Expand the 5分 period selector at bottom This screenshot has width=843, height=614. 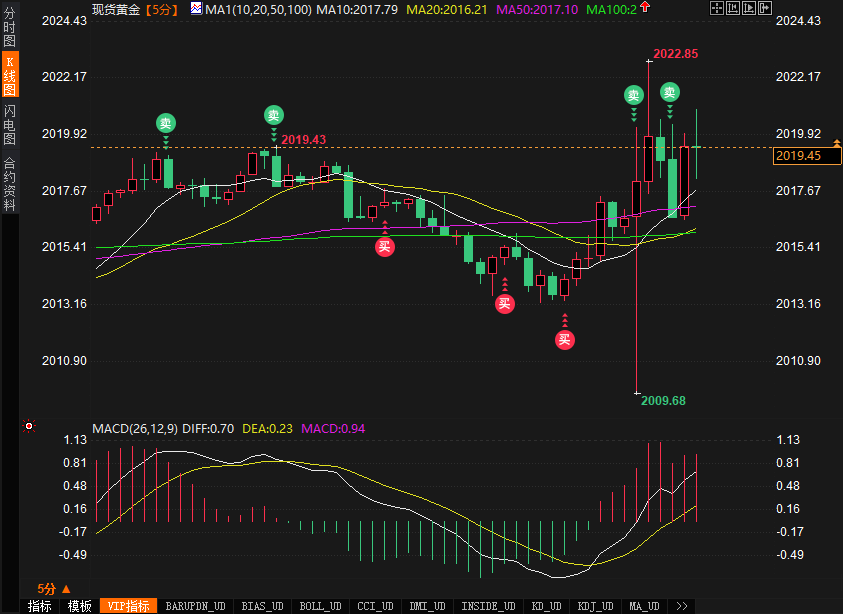(x=53, y=589)
